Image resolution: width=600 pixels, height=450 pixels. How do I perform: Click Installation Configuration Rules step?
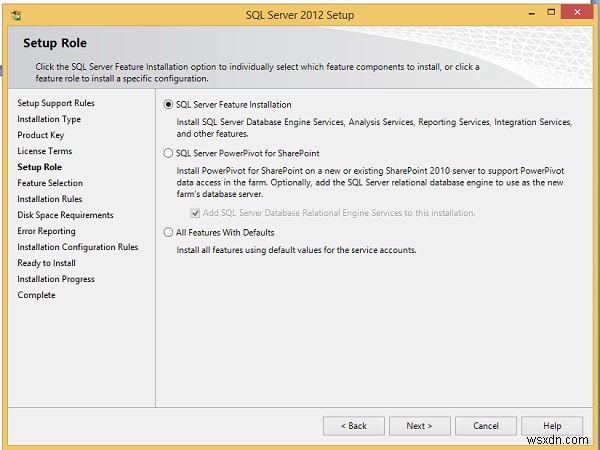coord(78,247)
